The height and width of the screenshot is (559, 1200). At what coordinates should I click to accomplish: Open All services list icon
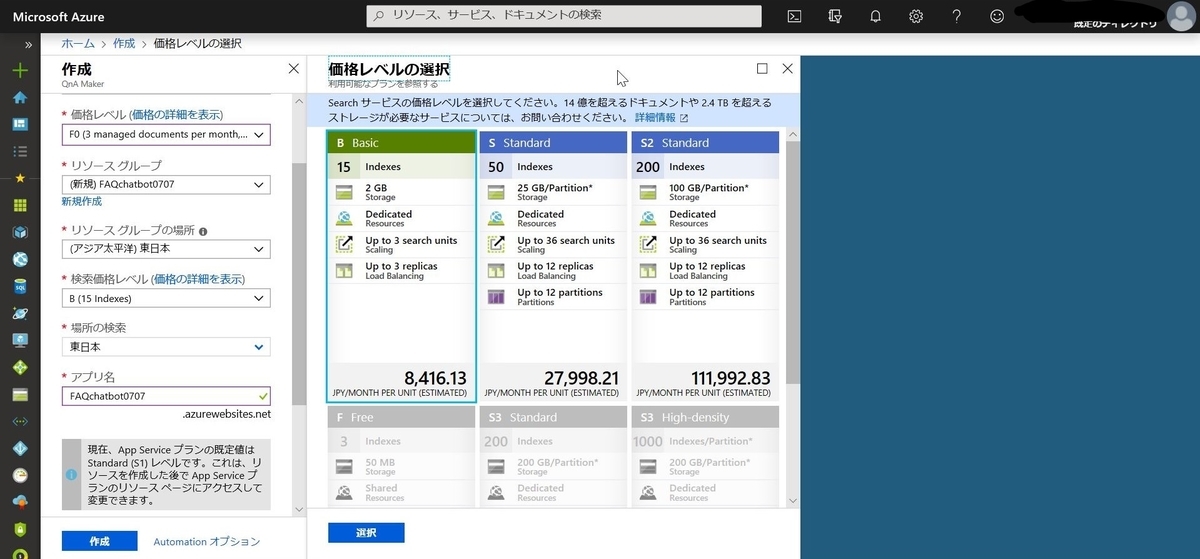coord(19,151)
